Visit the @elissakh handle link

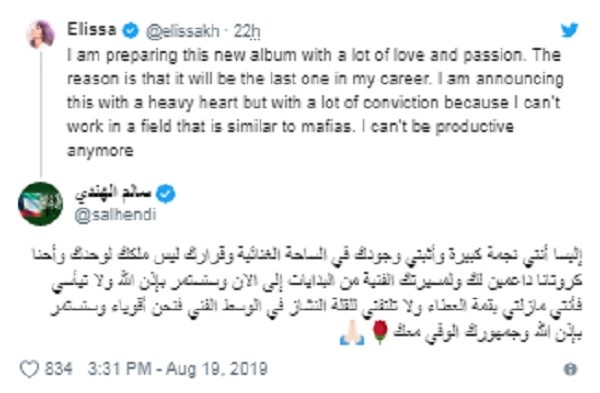[183, 31]
